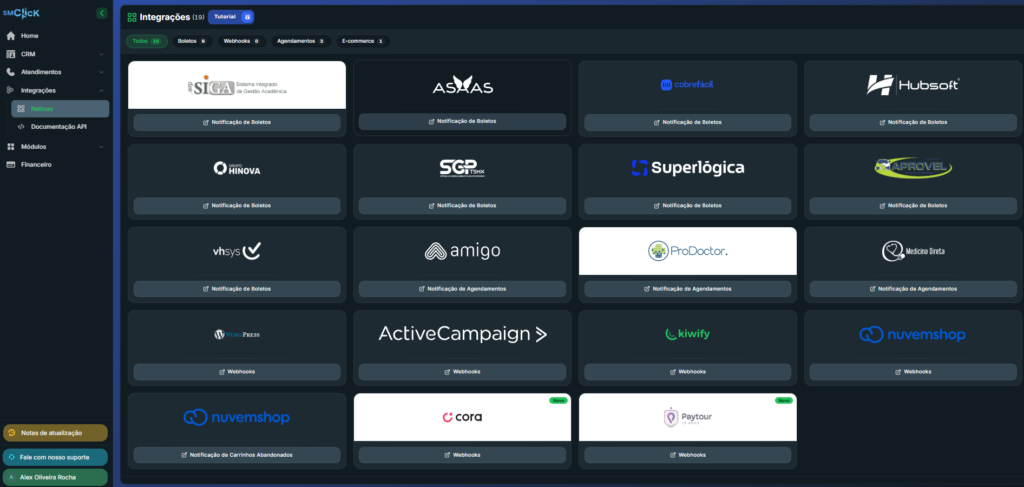
Task: Click Notificação de Agendamentos under amigo
Action: (x=462, y=289)
